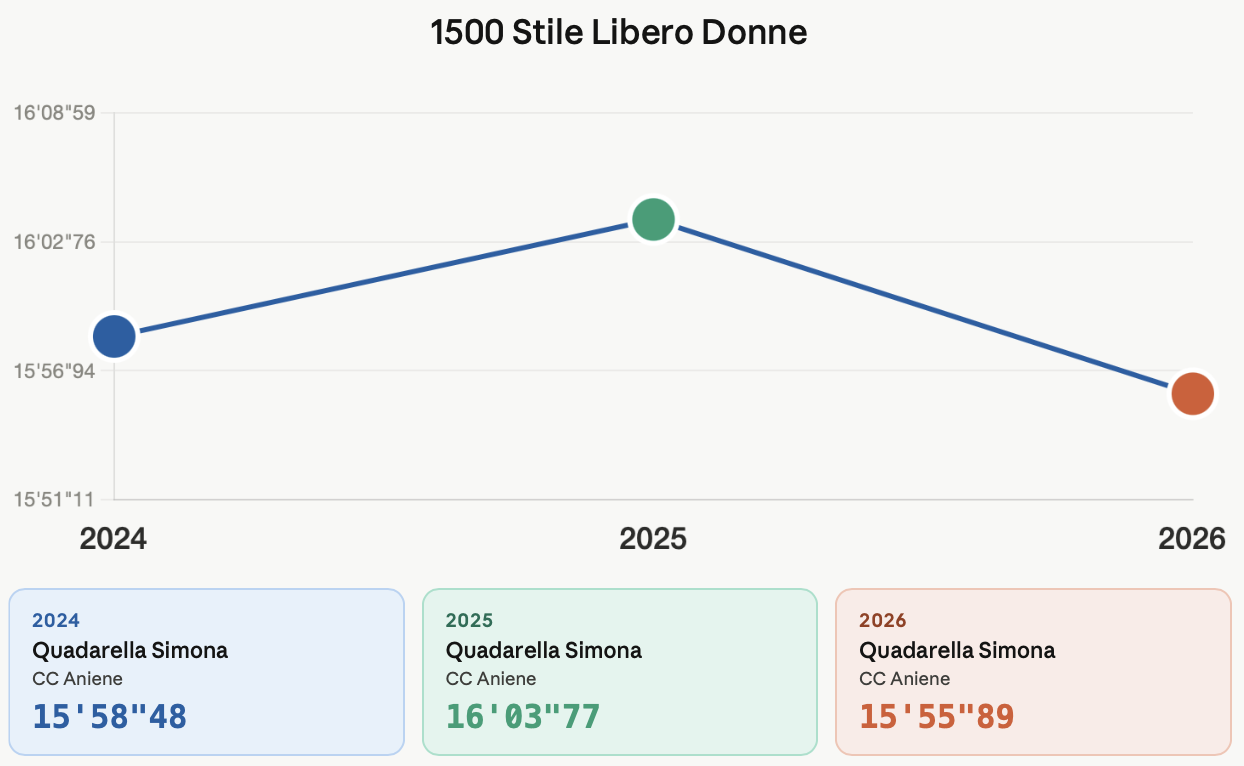Click the 15'55"89 time in 2026 card
The width and height of the screenshot is (1244, 766).
[x=937, y=716]
